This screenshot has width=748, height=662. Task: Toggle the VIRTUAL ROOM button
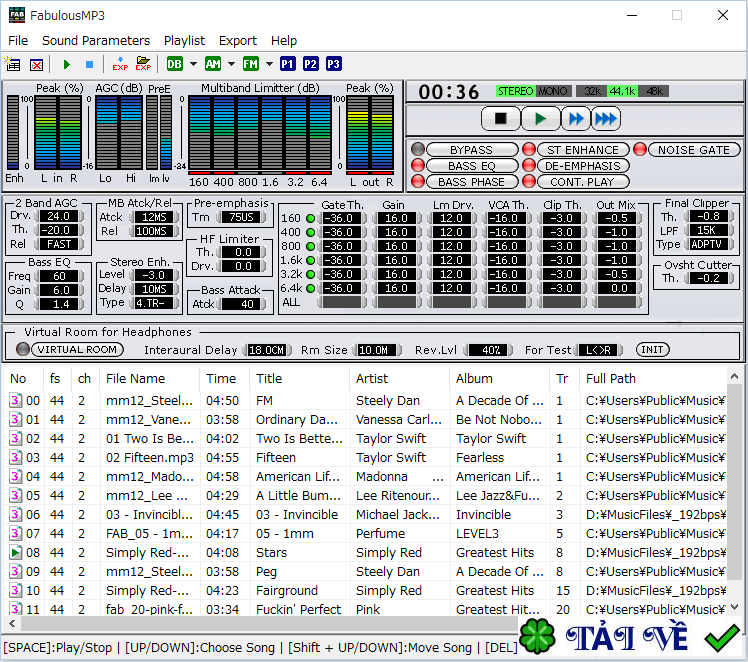pyautogui.click(x=77, y=350)
